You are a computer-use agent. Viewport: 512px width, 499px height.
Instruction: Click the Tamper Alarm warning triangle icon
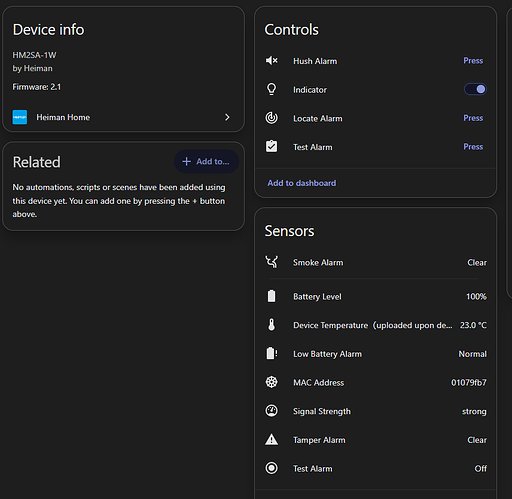(271, 440)
